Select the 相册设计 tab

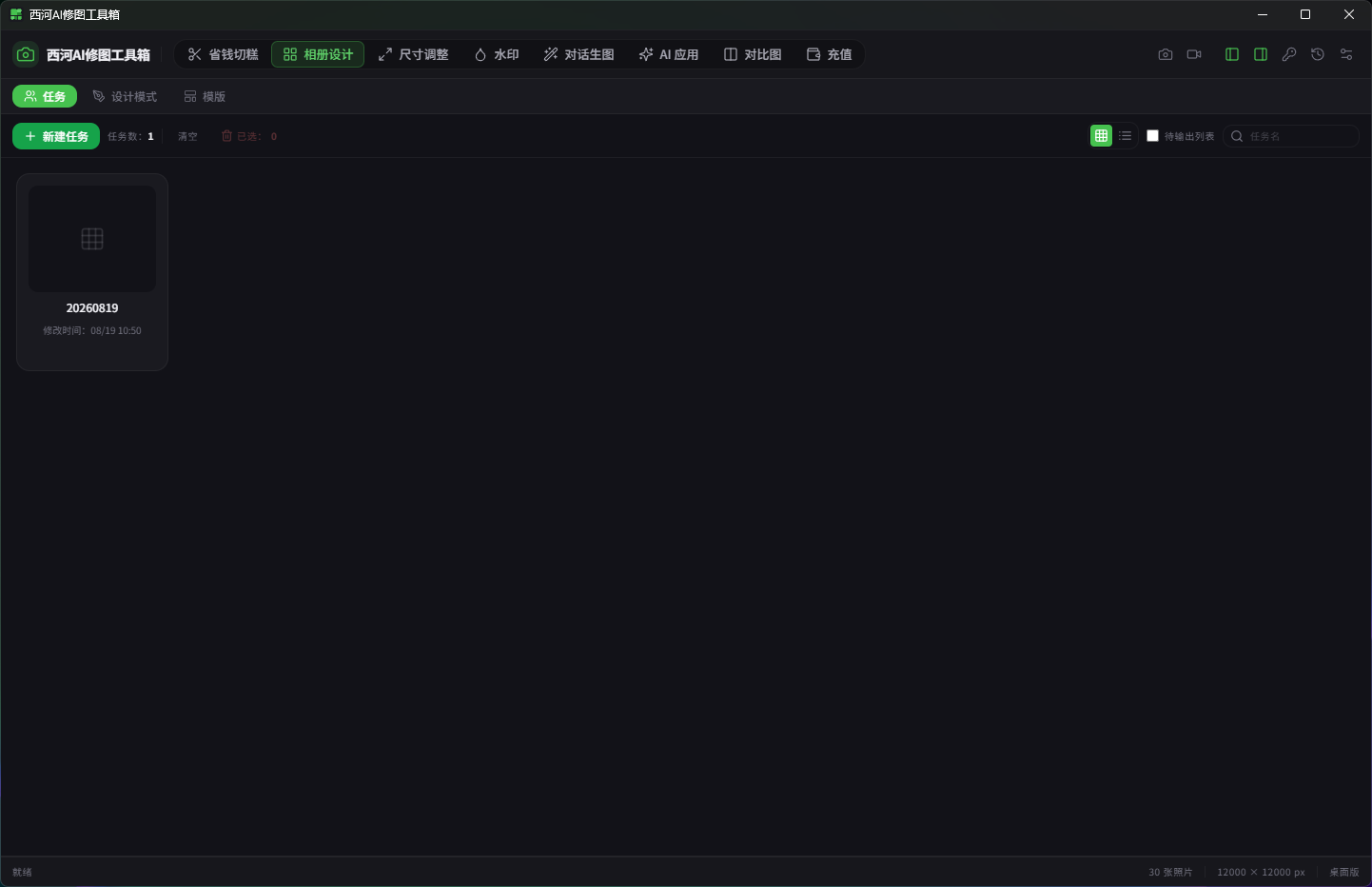point(318,54)
